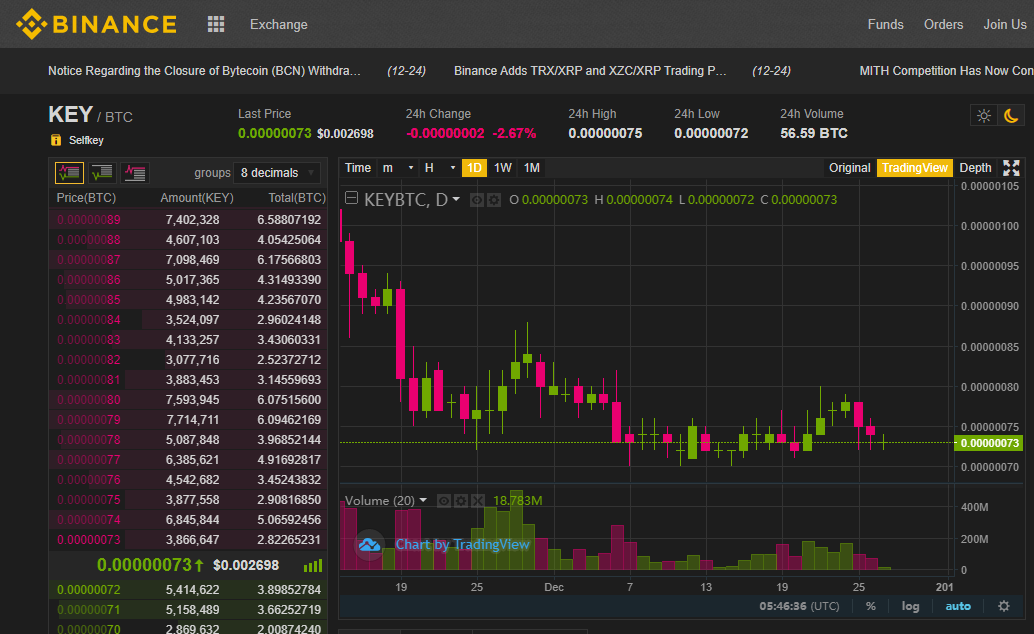Open the Orders menu
This screenshot has width=1034, height=634.
click(x=943, y=24)
